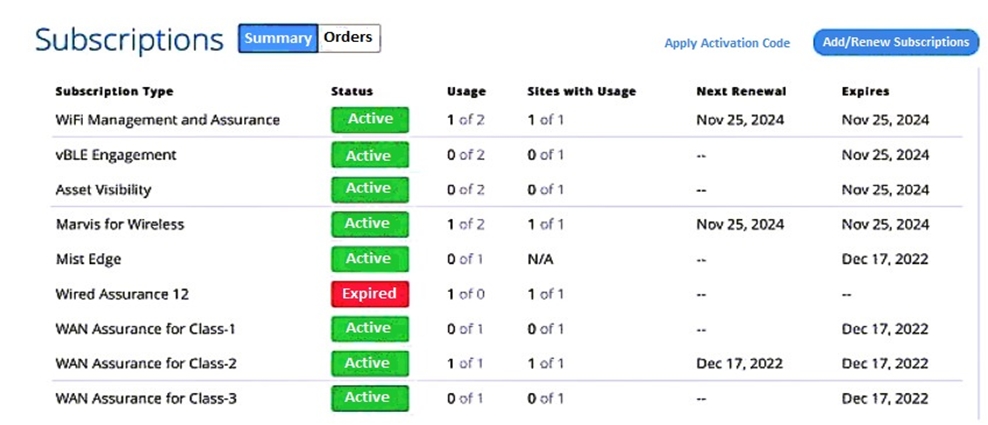Select WAN Assurance for Class-1 name
988x425 pixels.
pyautogui.click(x=146, y=329)
